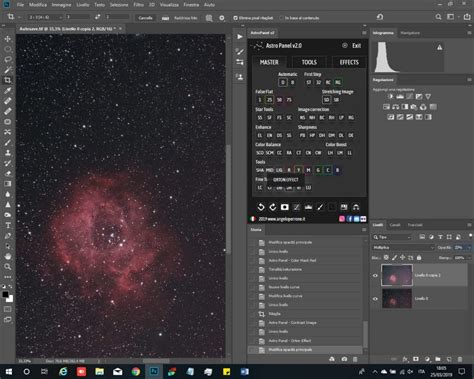This screenshot has height=379, width=474.
Task: Open Instagram link in Astro Panel
Action: (342, 219)
